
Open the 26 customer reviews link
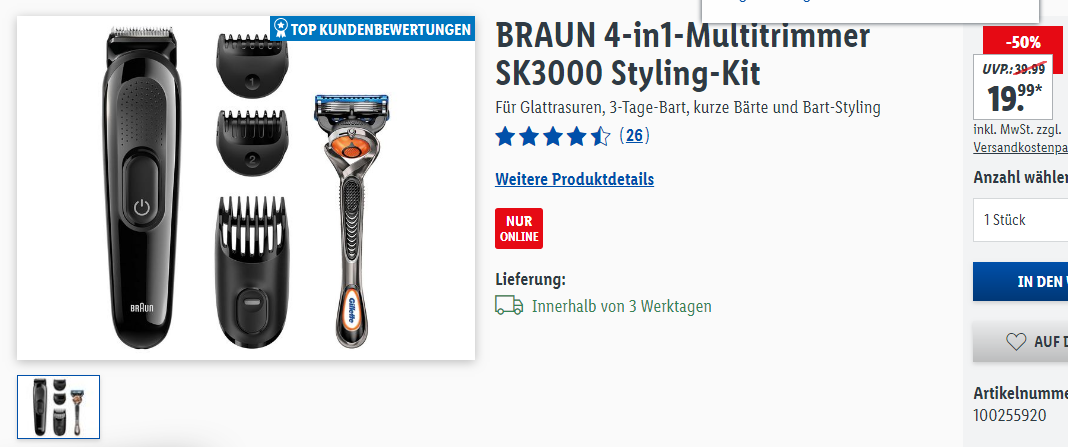click(634, 136)
